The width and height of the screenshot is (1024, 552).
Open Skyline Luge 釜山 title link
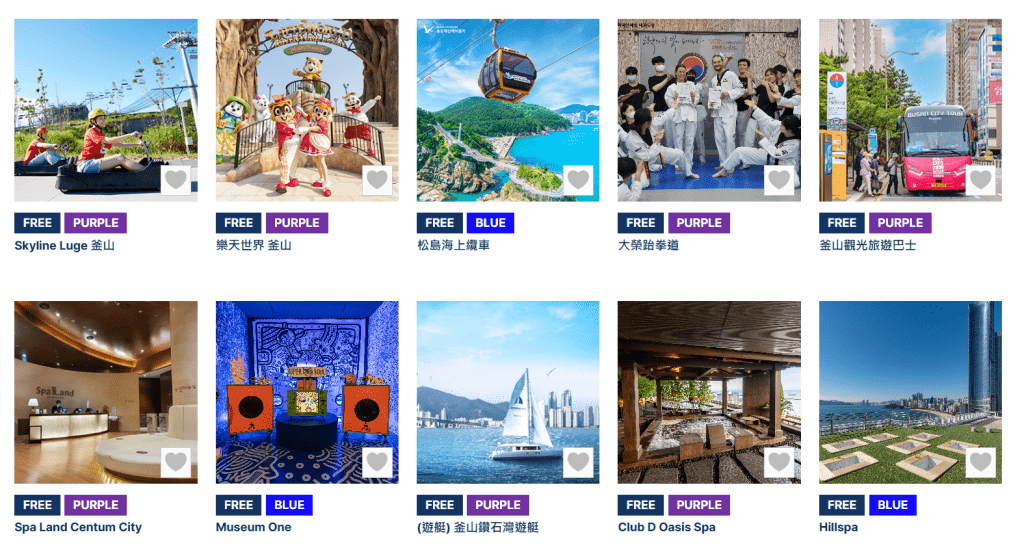coord(65,246)
